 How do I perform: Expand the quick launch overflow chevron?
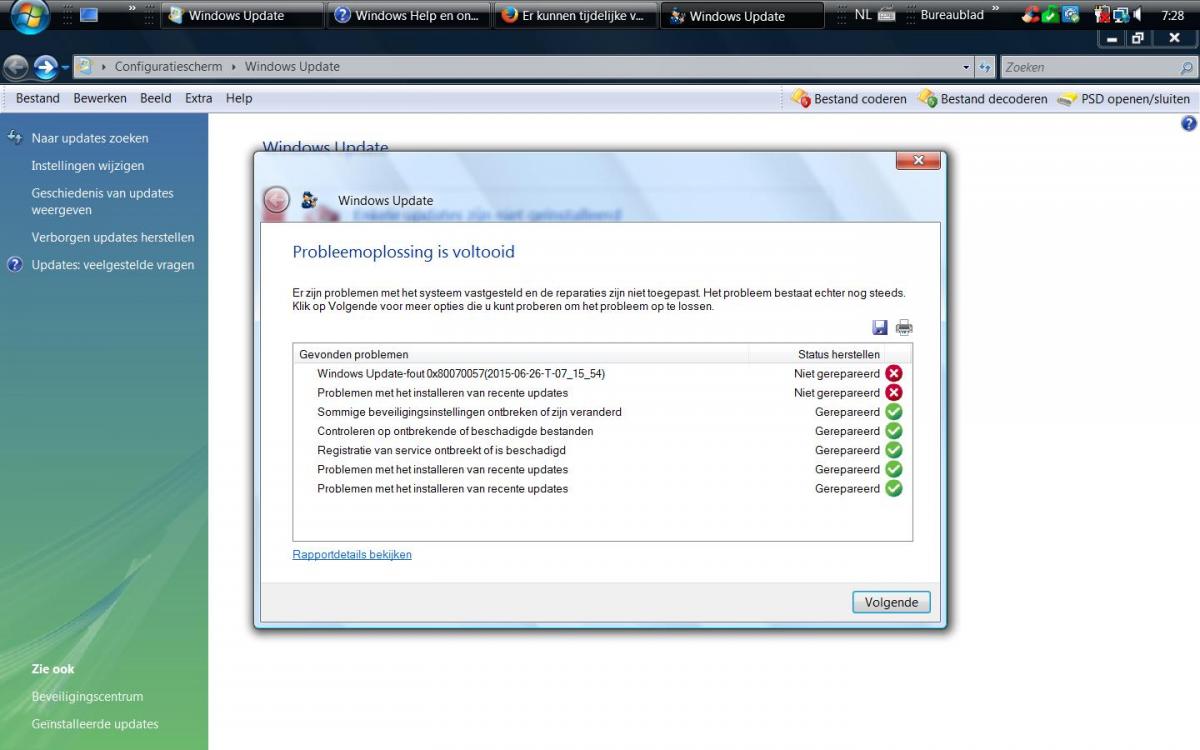(132, 9)
